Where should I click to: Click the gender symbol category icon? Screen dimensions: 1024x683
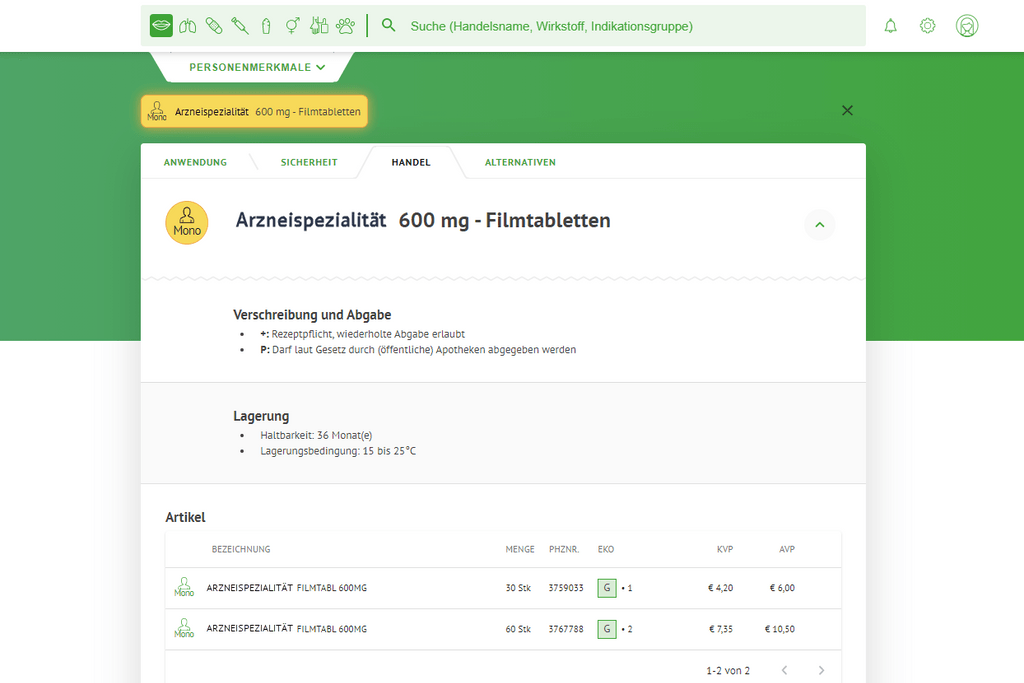coord(292,25)
